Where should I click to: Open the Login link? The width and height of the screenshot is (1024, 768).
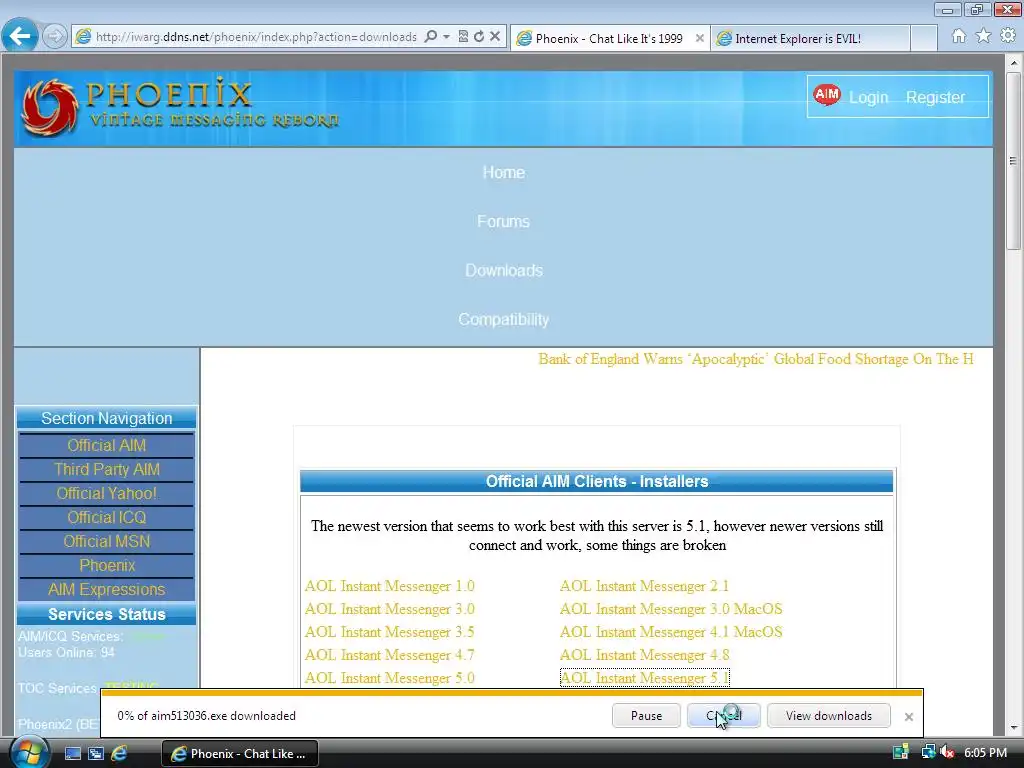click(869, 97)
